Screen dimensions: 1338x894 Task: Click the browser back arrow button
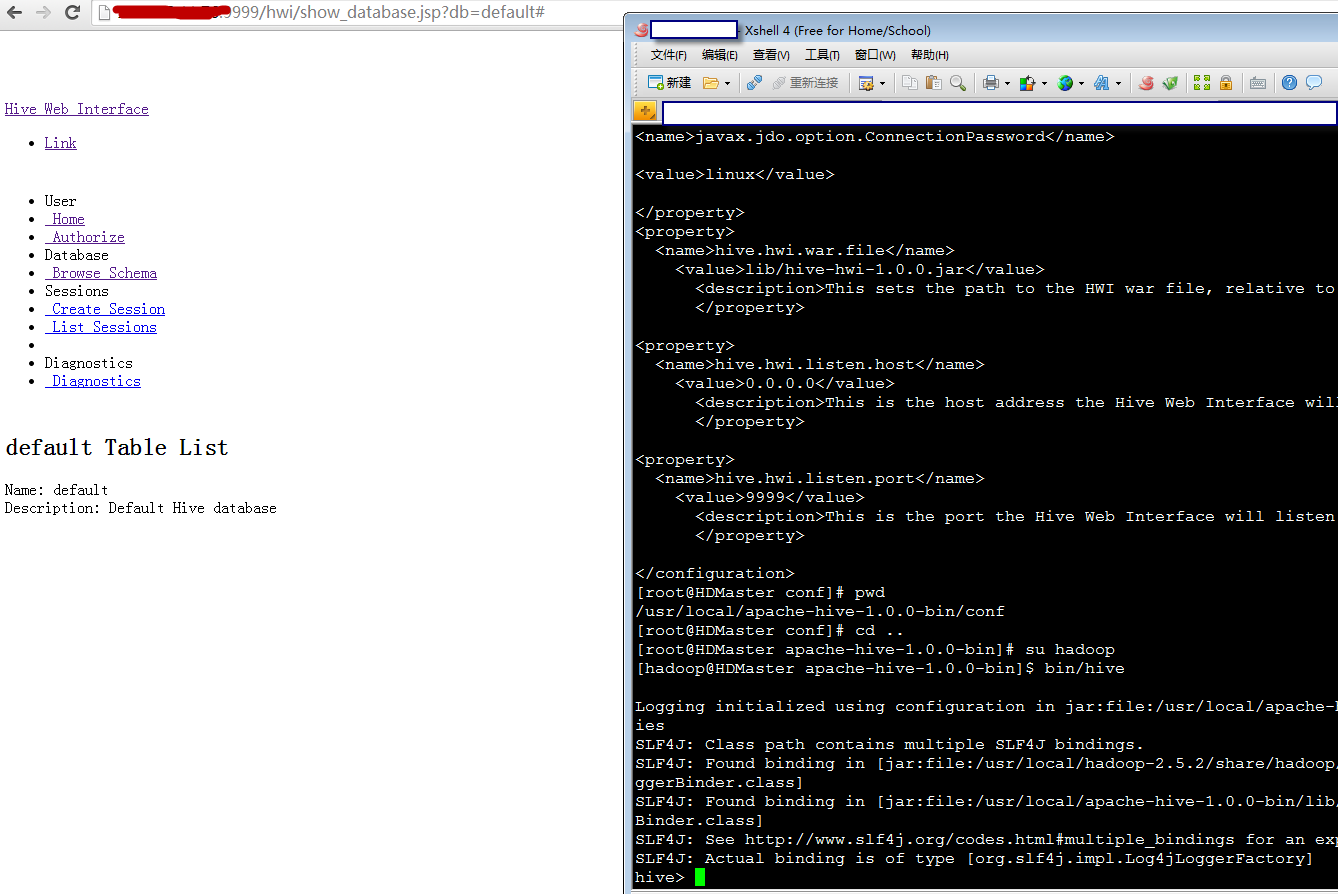tap(15, 13)
